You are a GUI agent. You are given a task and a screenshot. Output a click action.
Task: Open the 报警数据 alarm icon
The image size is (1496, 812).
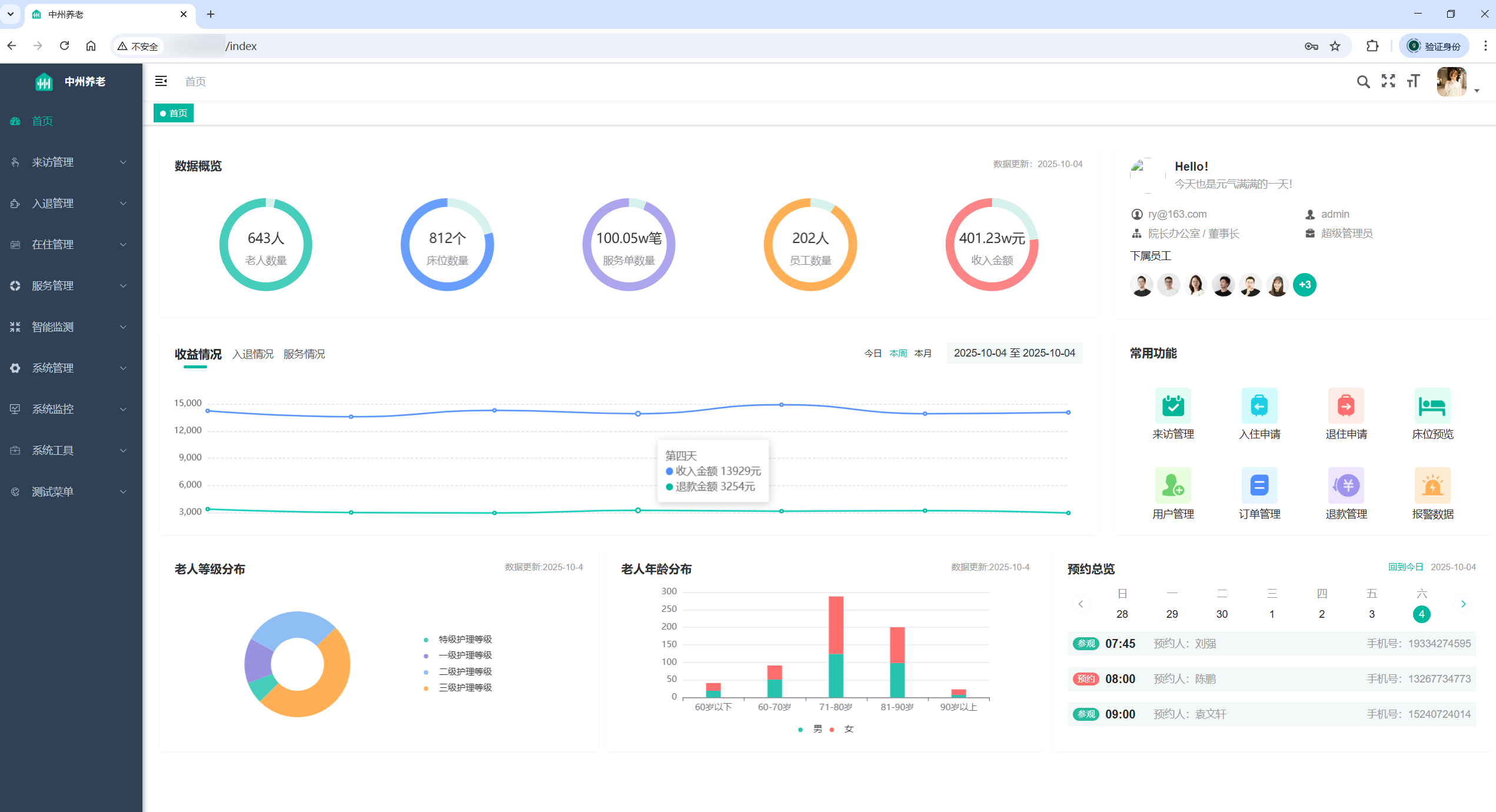1432,485
